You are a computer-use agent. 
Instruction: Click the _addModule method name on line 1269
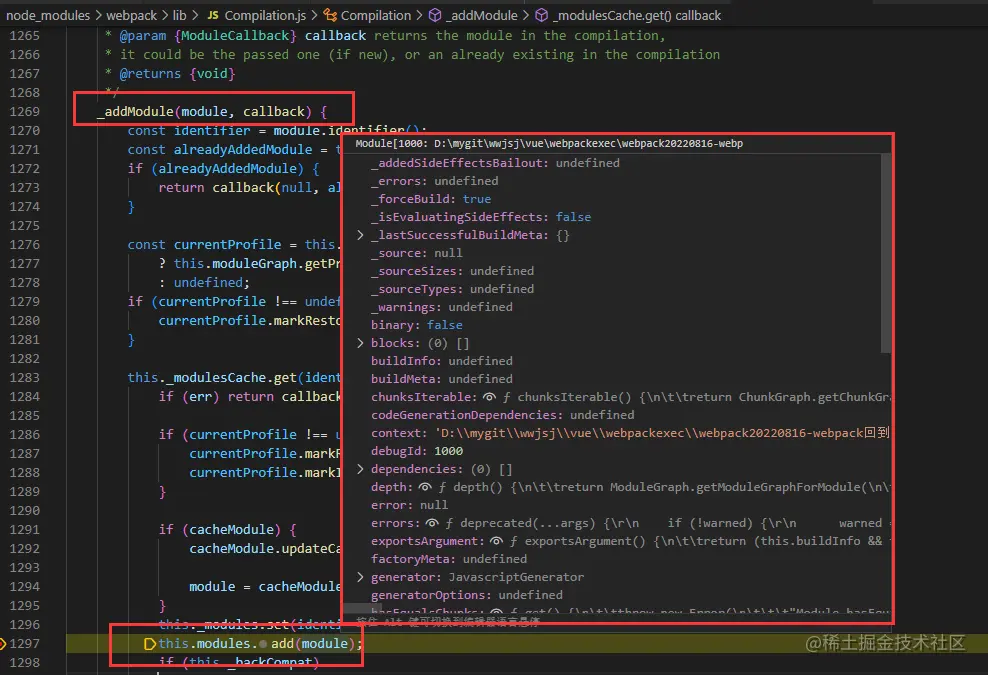[x=135, y=112]
